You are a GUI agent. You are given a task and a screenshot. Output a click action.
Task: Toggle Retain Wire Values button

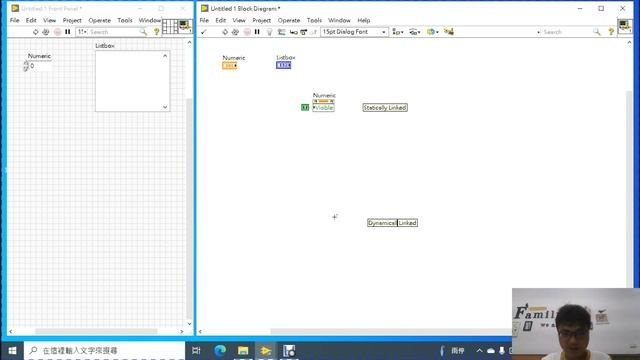pyautogui.click(x=282, y=32)
